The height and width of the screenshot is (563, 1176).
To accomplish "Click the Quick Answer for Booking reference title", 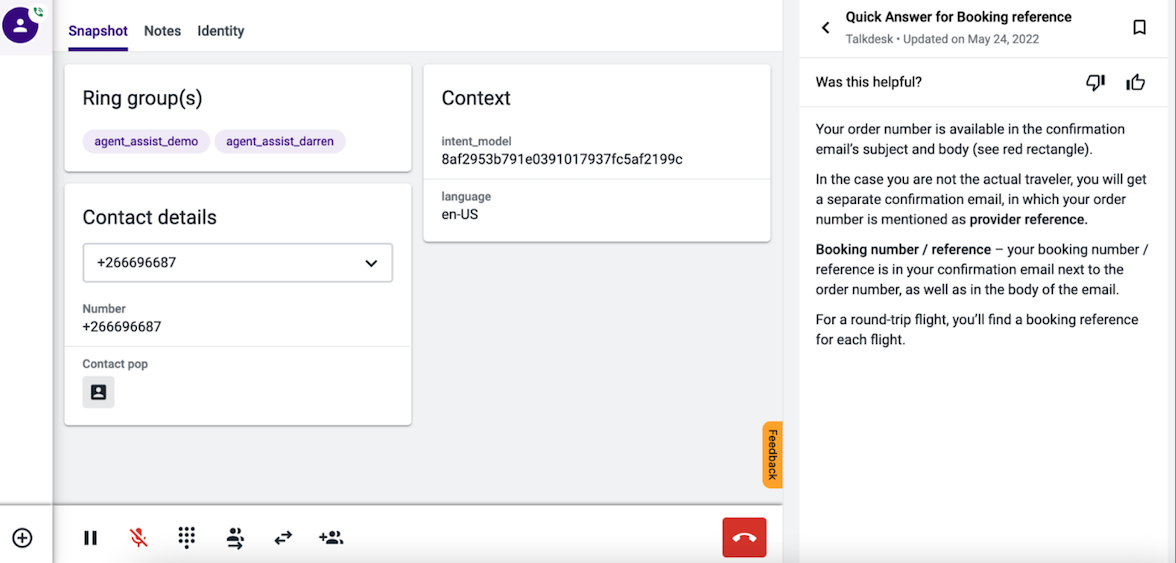I will coord(958,17).
